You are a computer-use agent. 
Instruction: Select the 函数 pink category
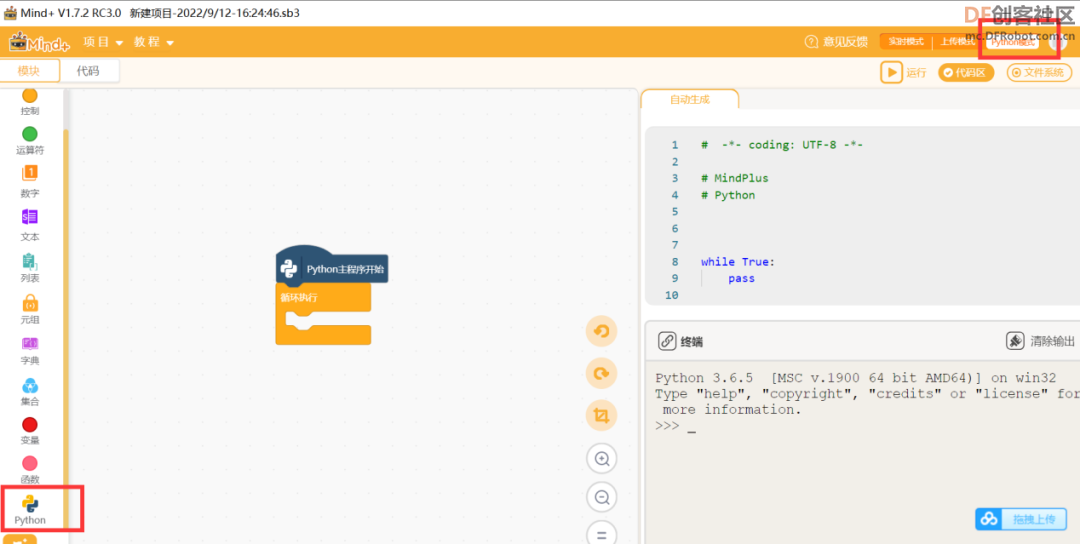[x=30, y=471]
